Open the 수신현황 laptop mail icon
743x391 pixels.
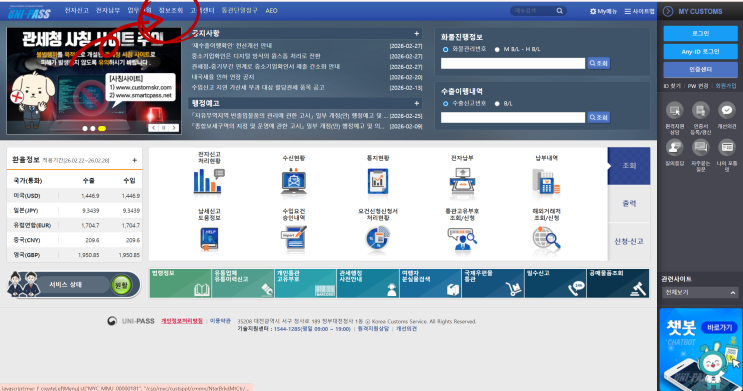(x=293, y=181)
